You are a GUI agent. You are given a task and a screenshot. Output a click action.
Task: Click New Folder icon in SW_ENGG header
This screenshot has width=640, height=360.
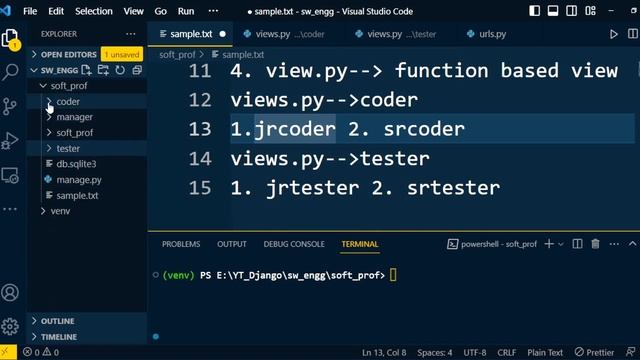[103, 70]
